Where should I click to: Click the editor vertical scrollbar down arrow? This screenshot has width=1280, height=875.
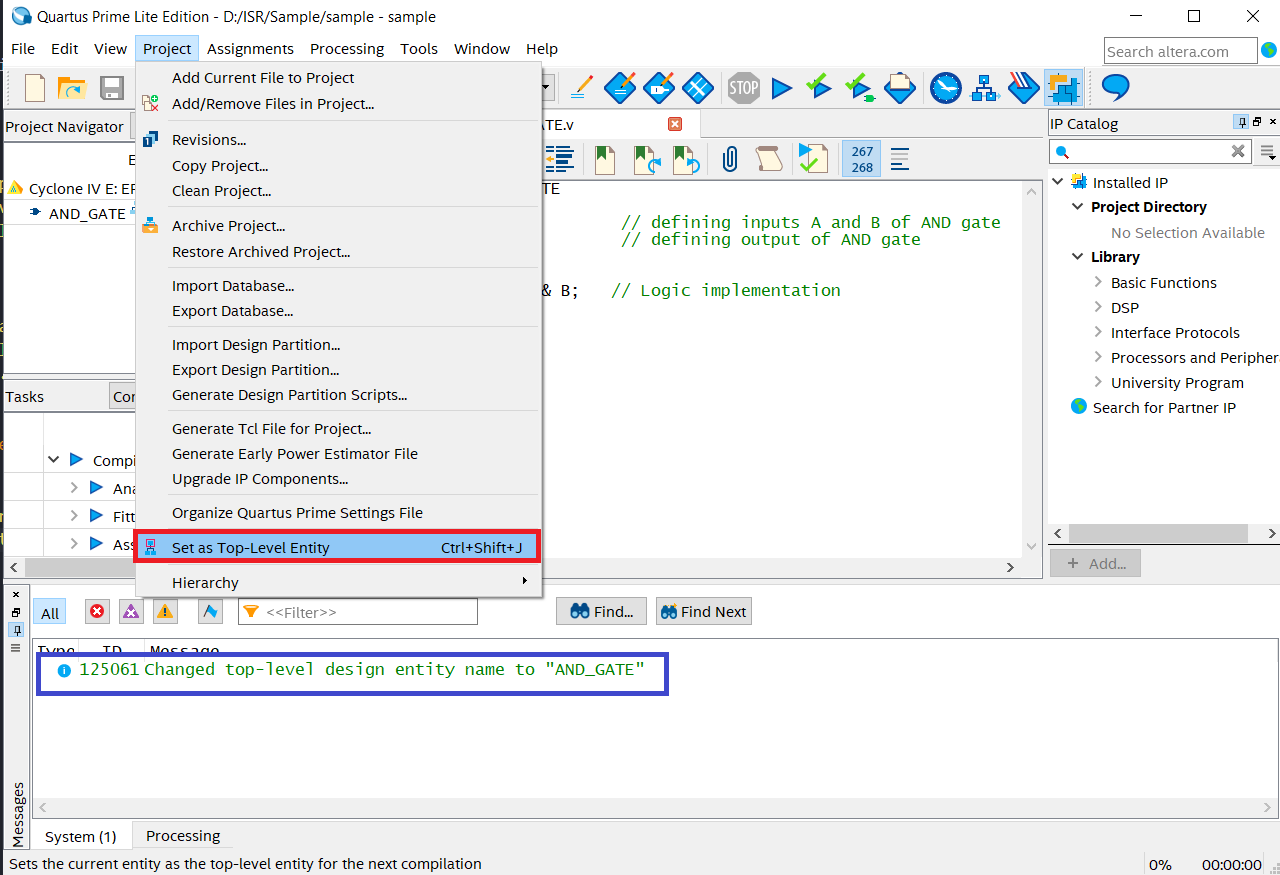[1032, 546]
